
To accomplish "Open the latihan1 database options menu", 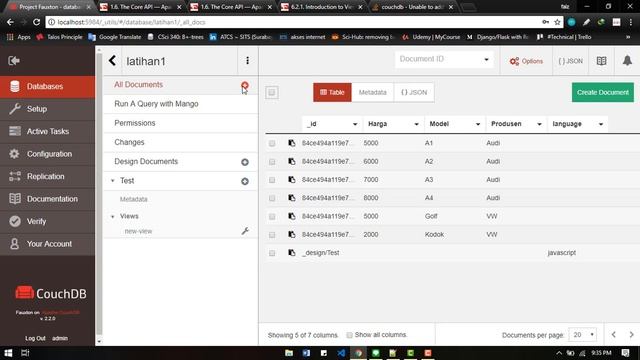I will point(247,60).
